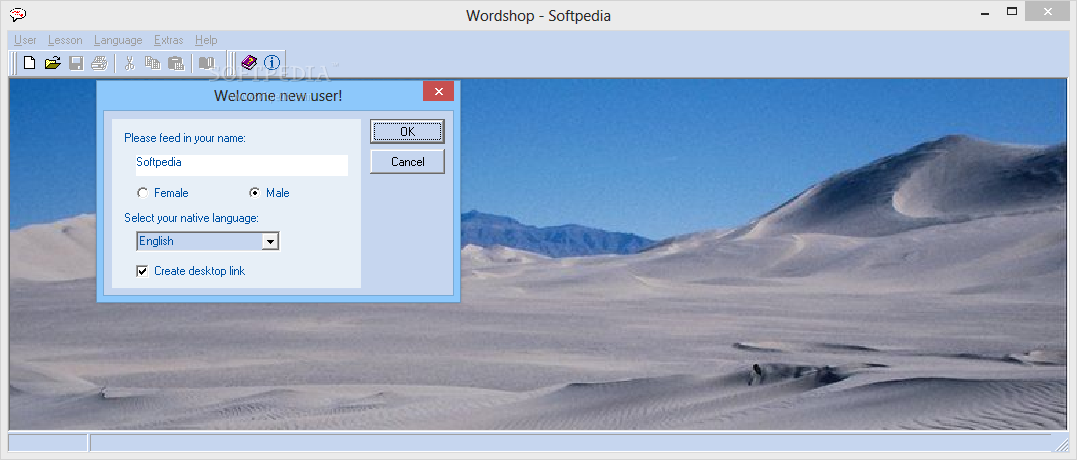
Task: Click the Paste clipboard icon
Action: [176, 63]
